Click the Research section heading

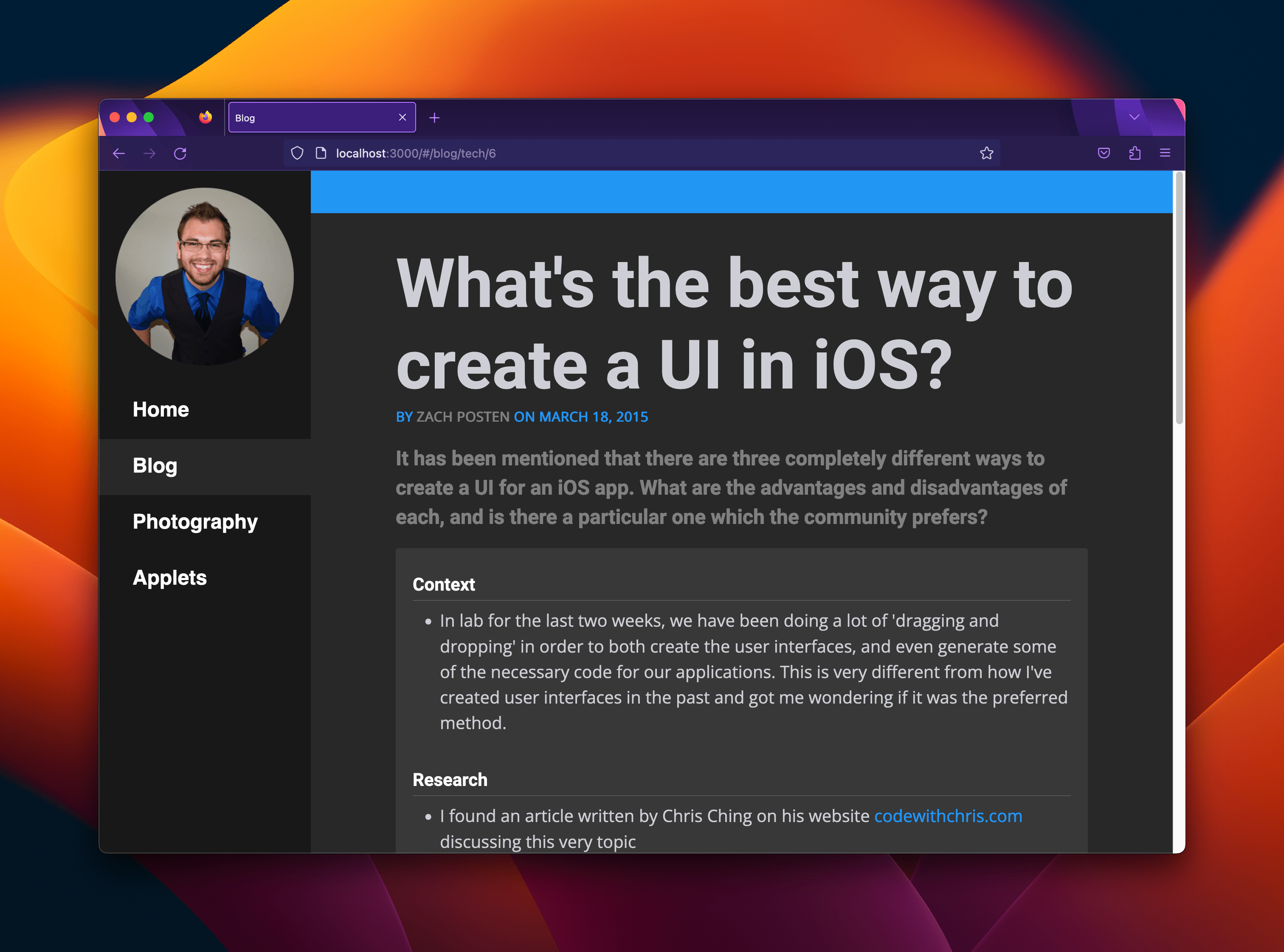tap(450, 780)
